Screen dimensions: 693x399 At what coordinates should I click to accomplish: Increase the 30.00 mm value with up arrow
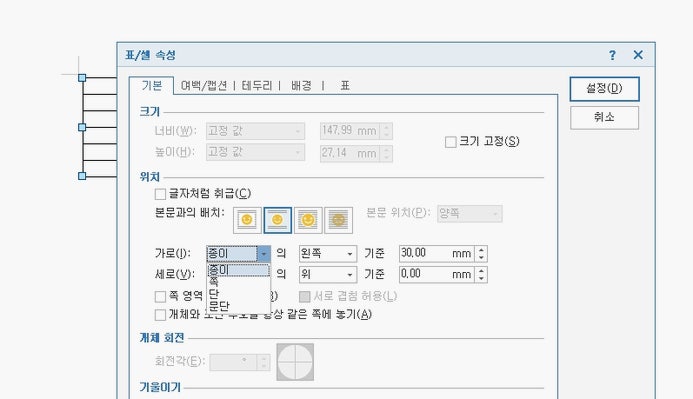[x=481, y=250]
